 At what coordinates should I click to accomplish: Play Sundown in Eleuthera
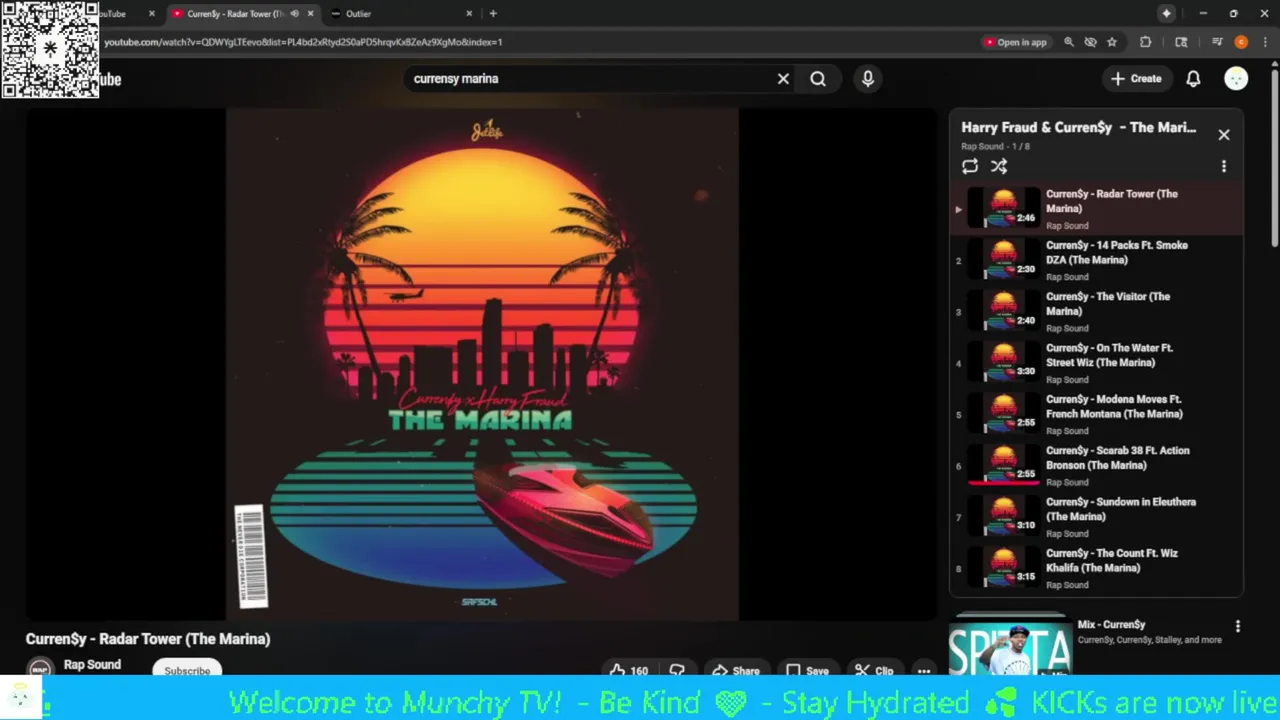tap(1096, 517)
